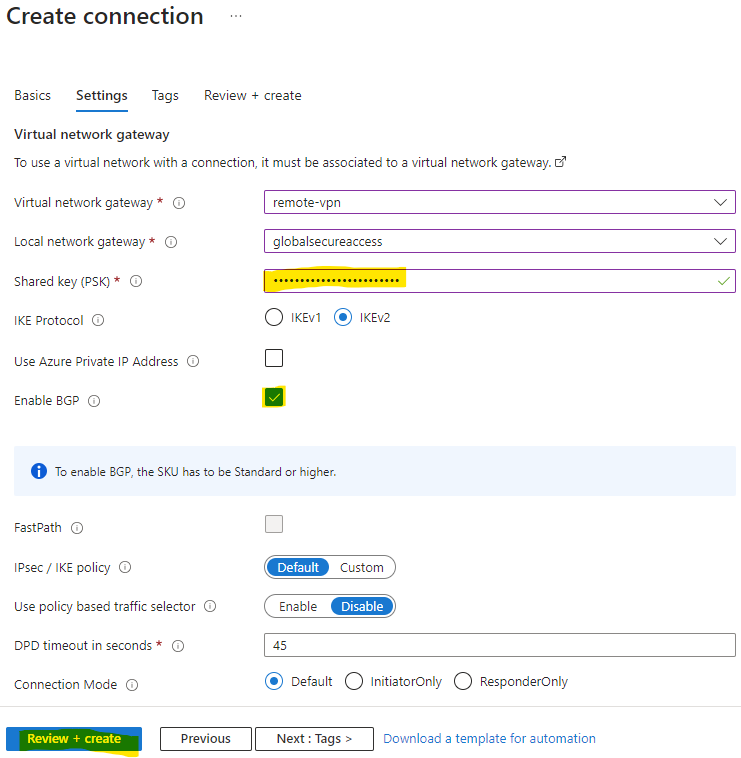Click info icon next to Enable BGP
Image resolution: width=741 pixels, height=758 pixels.
pos(94,401)
